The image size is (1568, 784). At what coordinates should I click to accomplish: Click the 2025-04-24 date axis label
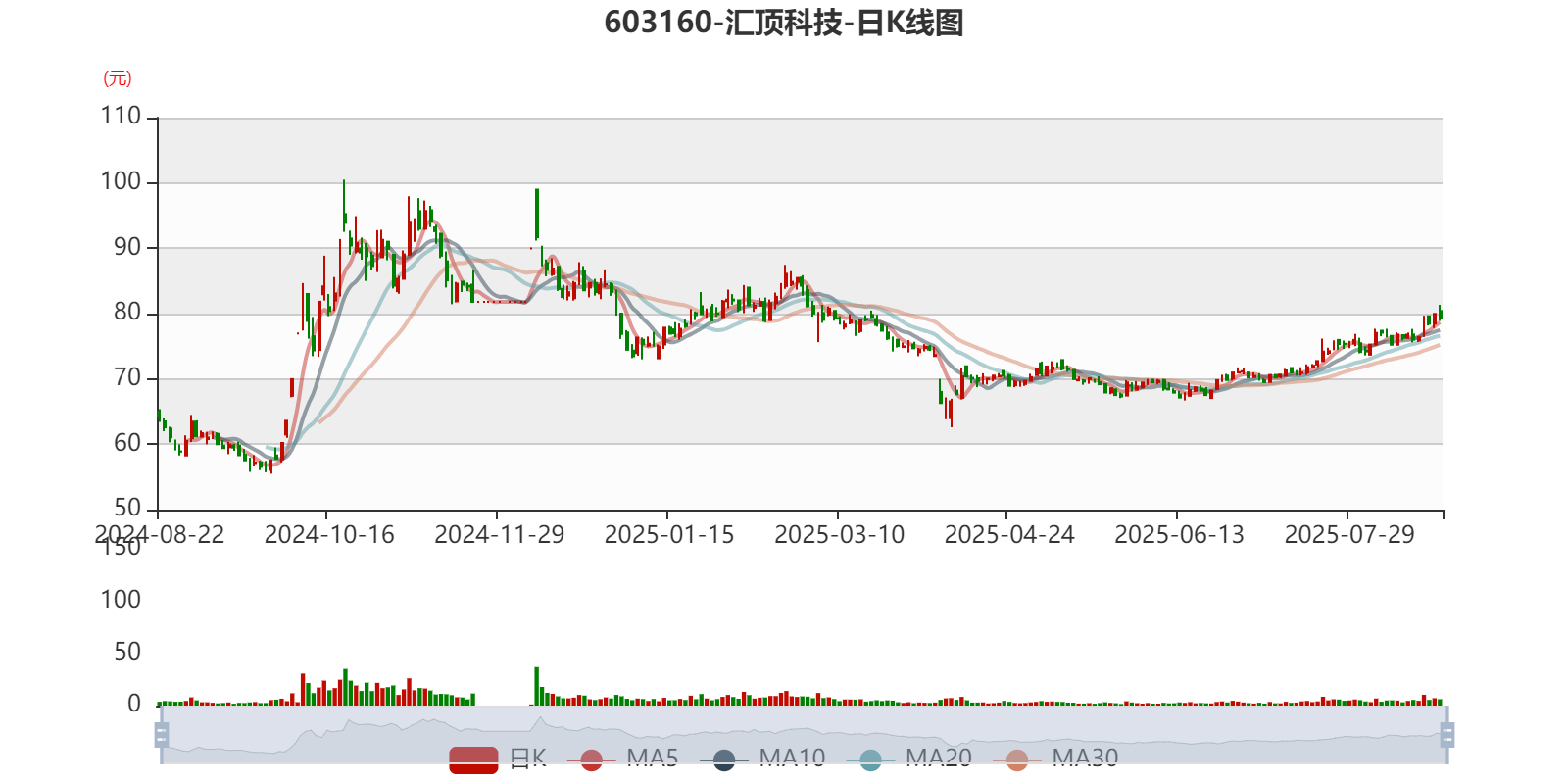pos(1009,535)
